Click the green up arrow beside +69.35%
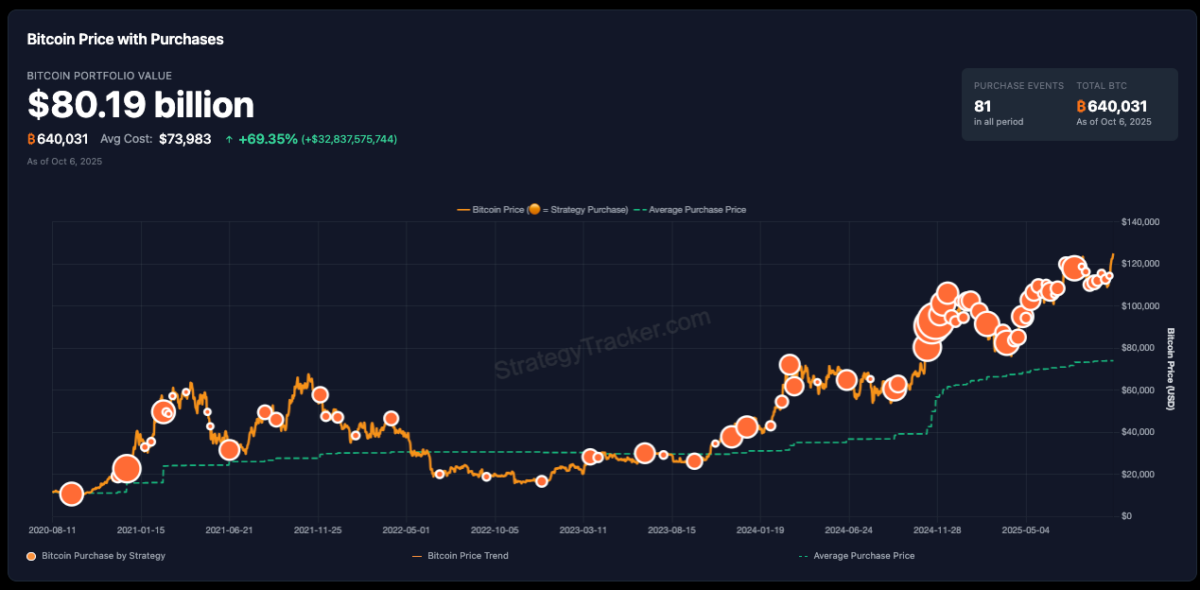Screen dimensions: 1200x590 coord(229,139)
